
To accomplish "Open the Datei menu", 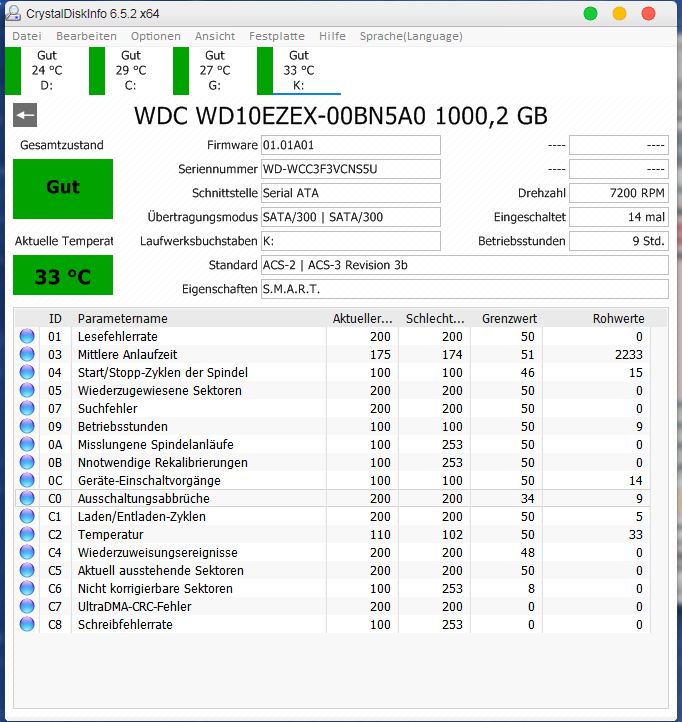I will (27, 36).
